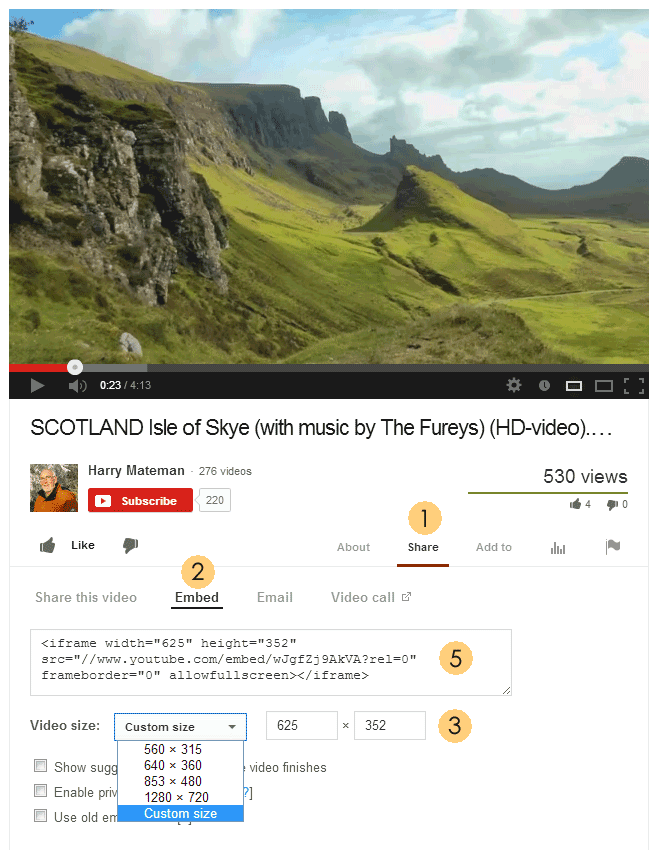This screenshot has height=850, width=658.
Task: Open the About tab
Action: click(353, 547)
